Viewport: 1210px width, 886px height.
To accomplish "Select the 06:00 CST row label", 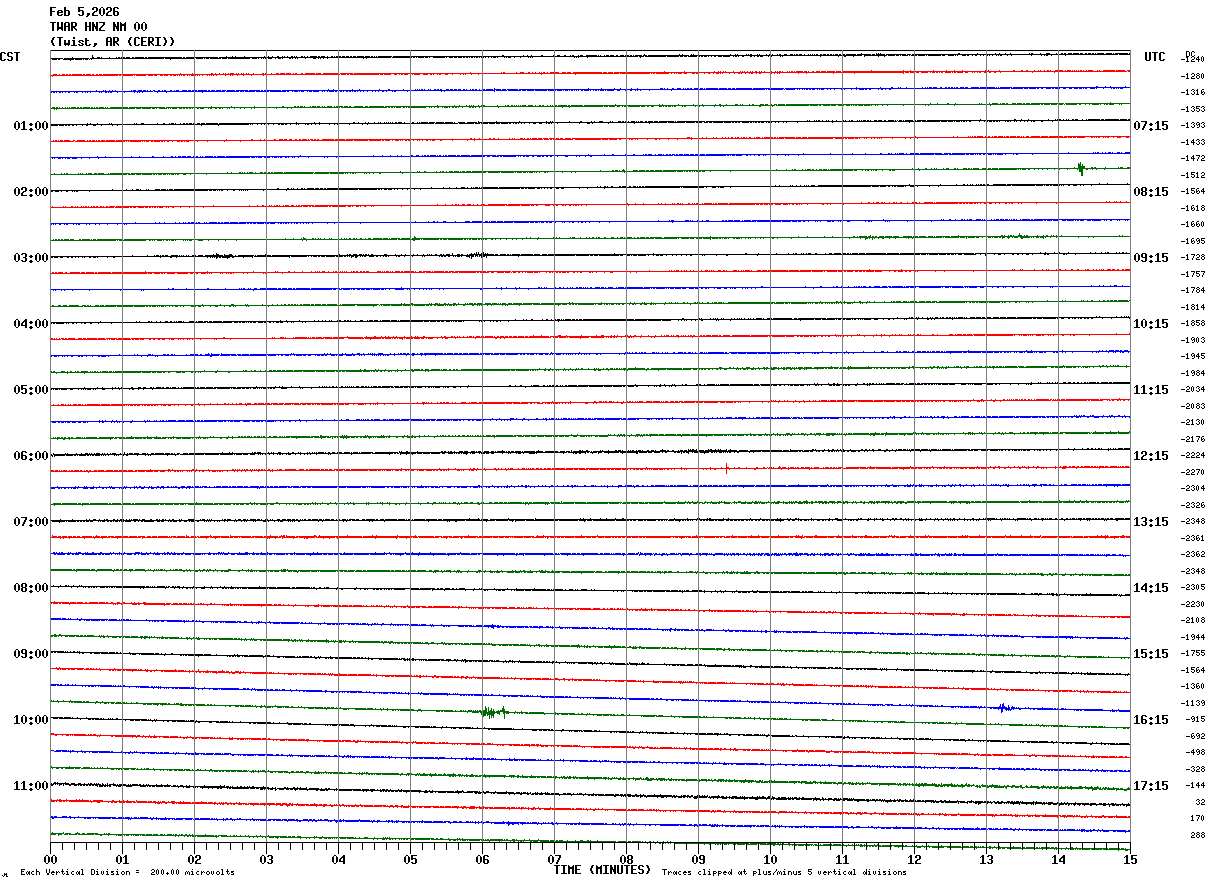I will pyautogui.click(x=31, y=456).
